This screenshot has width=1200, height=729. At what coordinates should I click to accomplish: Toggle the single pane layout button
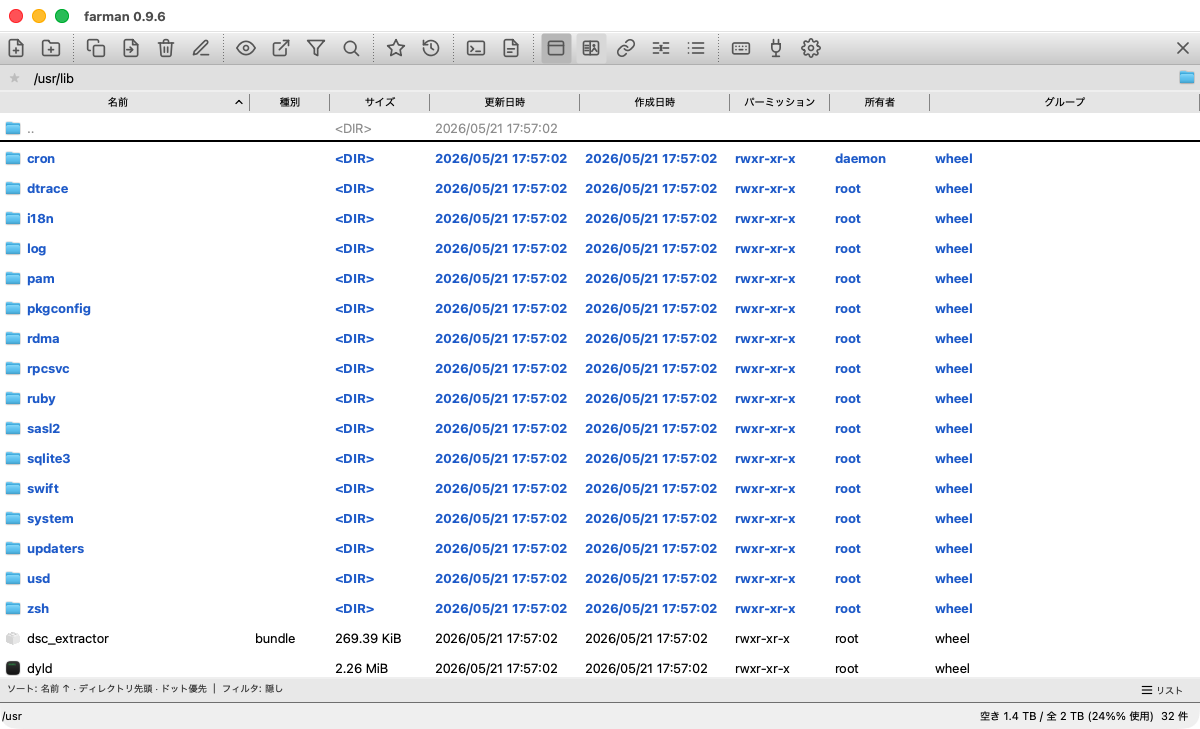(556, 48)
